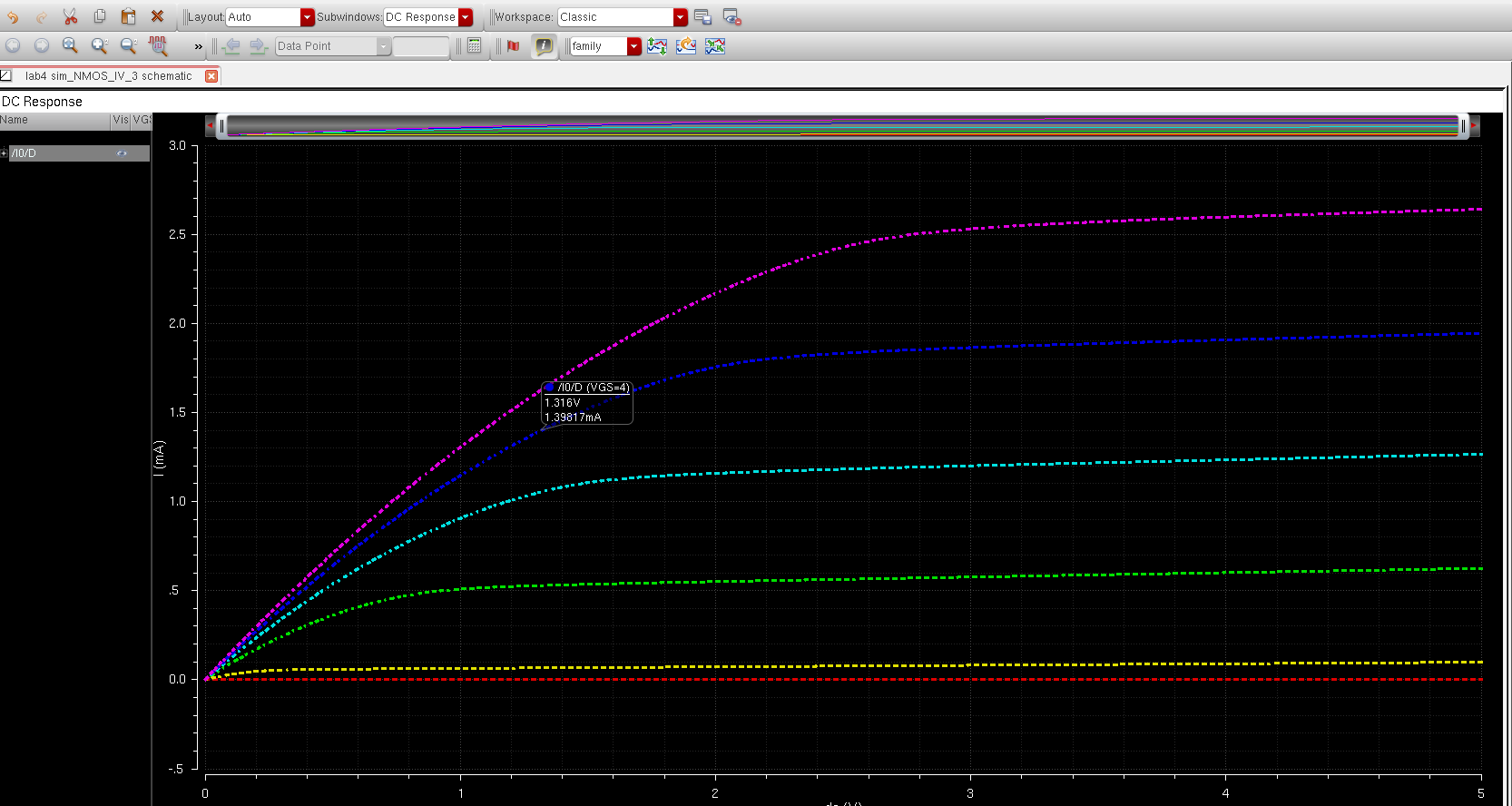
Task: Copy using the two-pages icon
Action: [x=100, y=16]
